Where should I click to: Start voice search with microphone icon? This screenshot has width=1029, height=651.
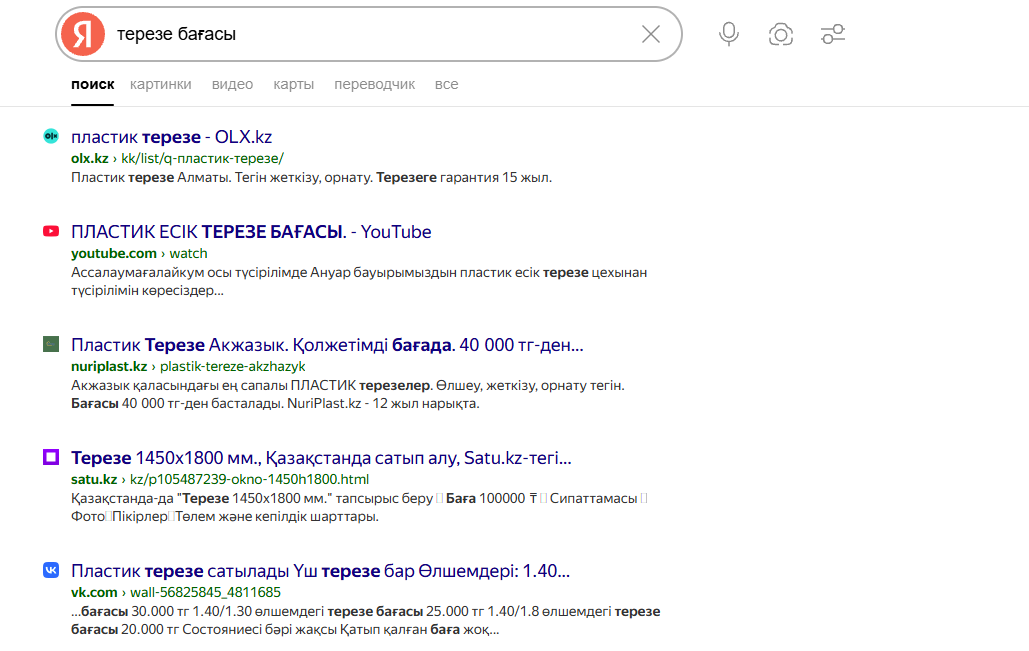728,34
